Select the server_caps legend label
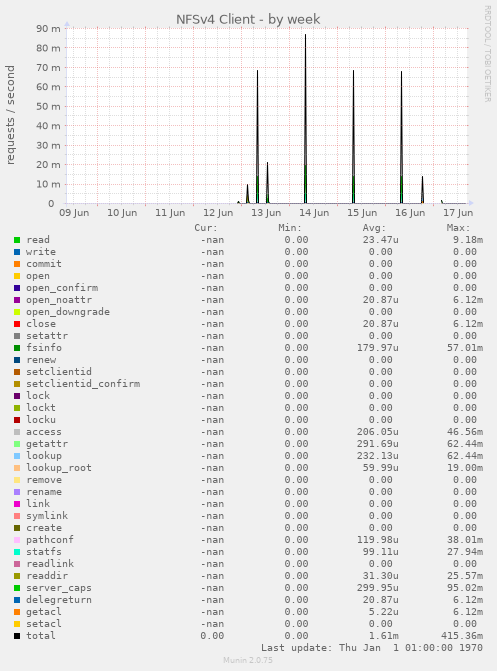This screenshot has height=671, width=497. coord(59,588)
